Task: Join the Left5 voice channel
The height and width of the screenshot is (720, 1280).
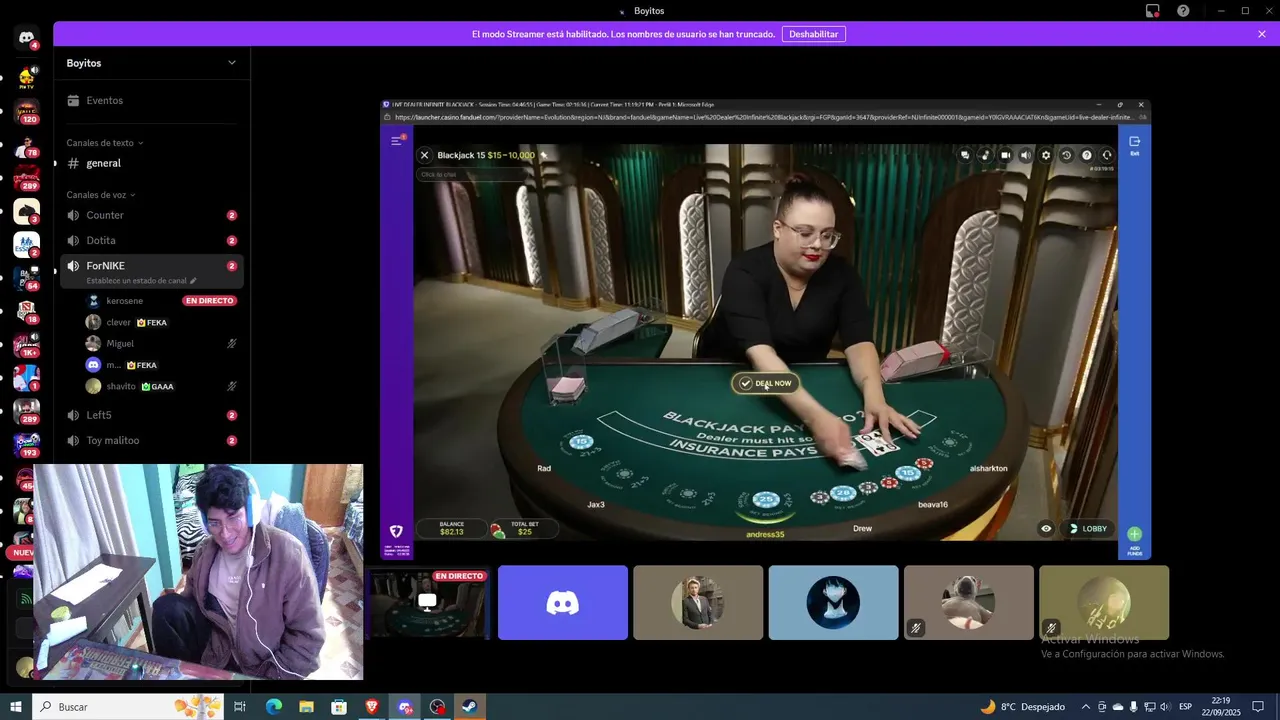Action: pyautogui.click(x=150, y=415)
